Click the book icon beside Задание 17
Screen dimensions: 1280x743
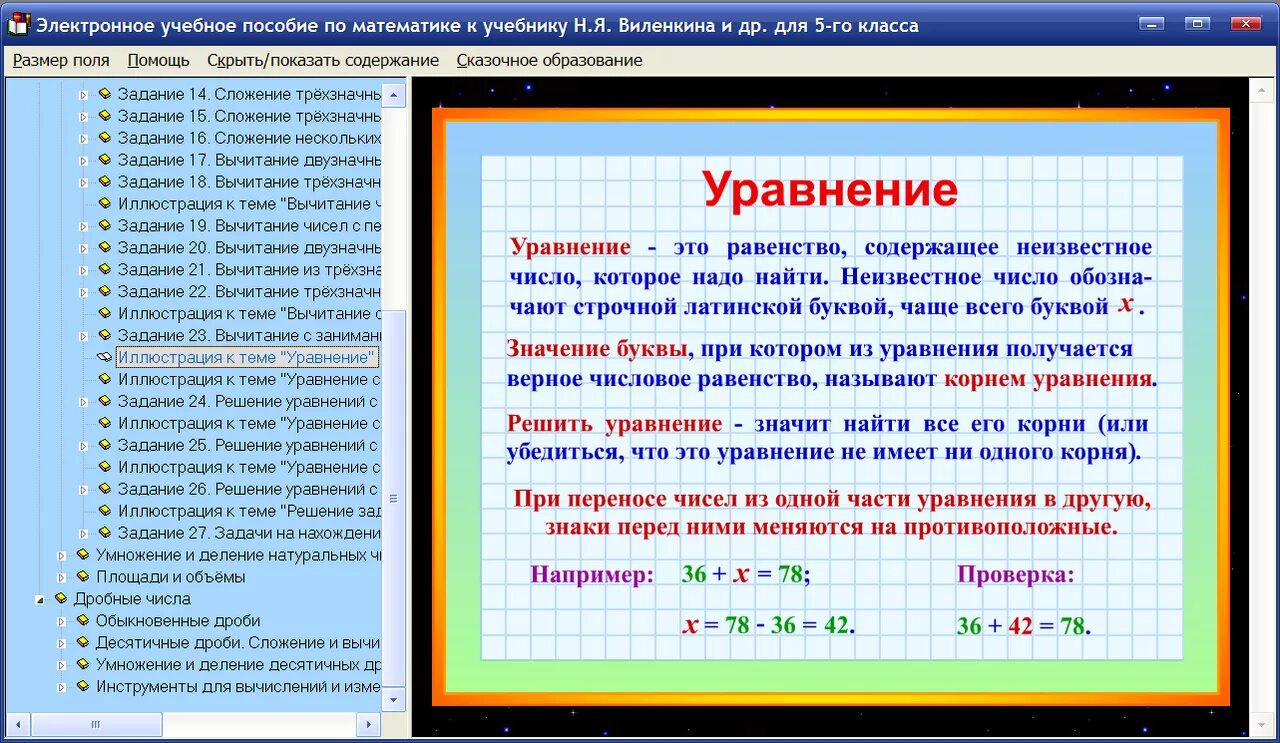104,160
